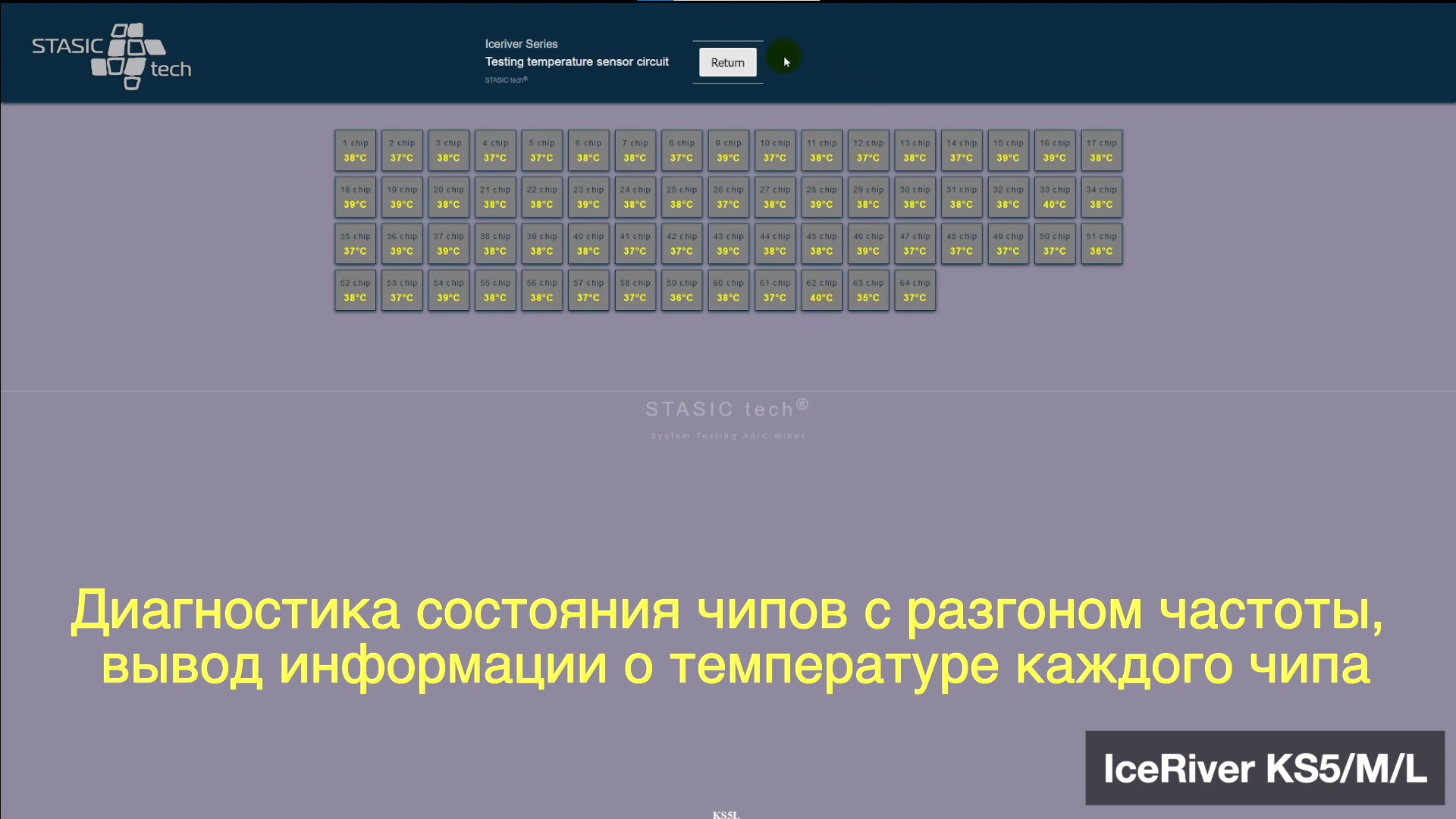
Task: Select the 63 chip tile showing 35°C
Action: click(x=868, y=290)
